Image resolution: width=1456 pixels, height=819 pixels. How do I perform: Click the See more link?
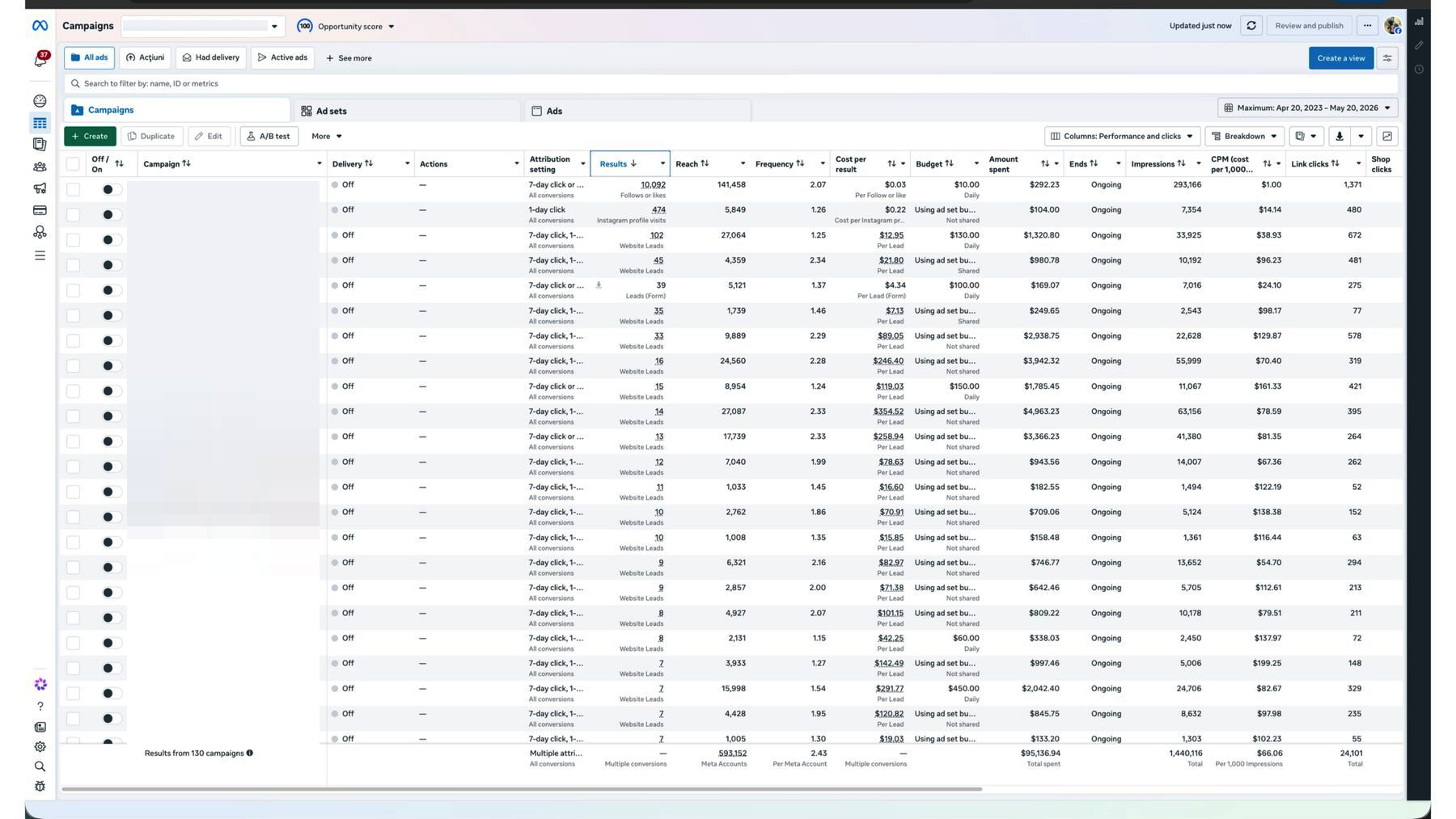349,58
